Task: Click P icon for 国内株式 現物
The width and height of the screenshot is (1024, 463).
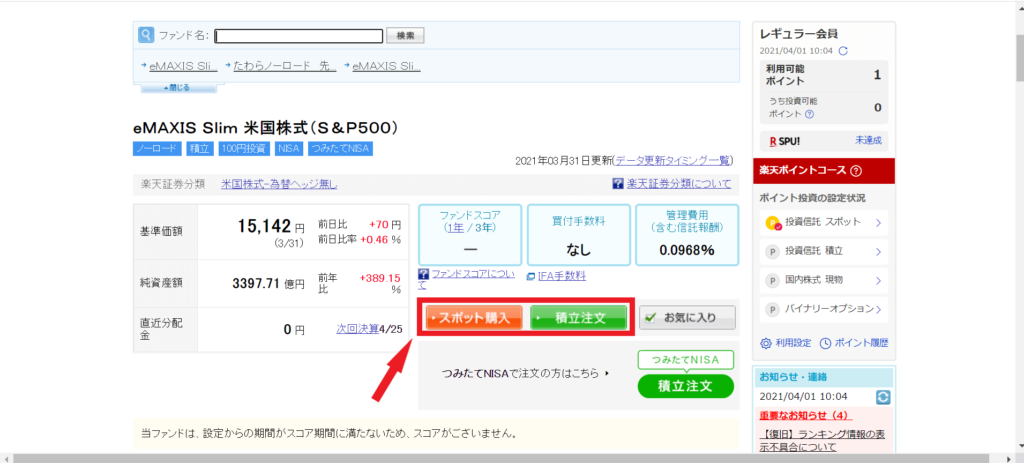Action: pyautogui.click(x=773, y=281)
